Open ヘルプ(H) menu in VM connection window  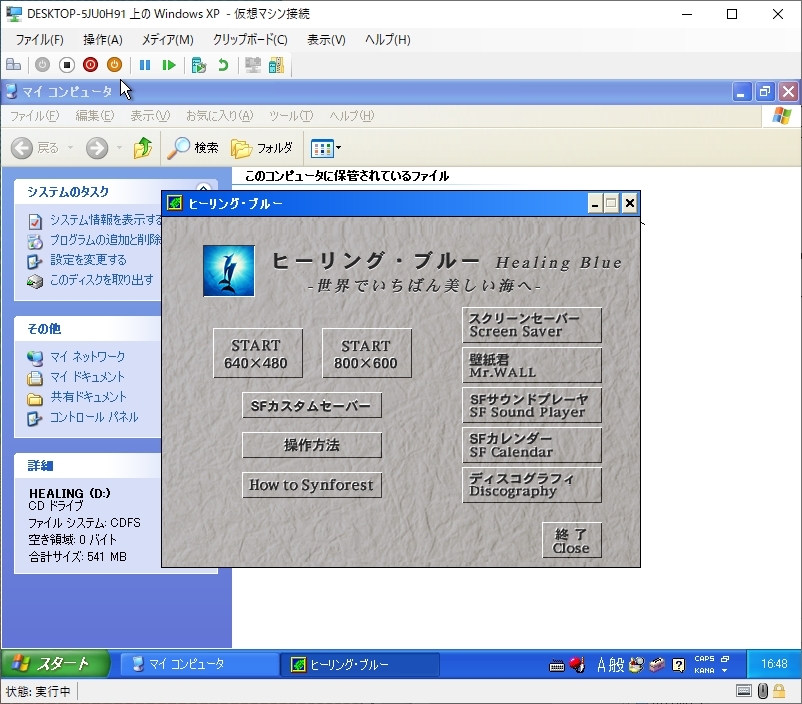(388, 40)
